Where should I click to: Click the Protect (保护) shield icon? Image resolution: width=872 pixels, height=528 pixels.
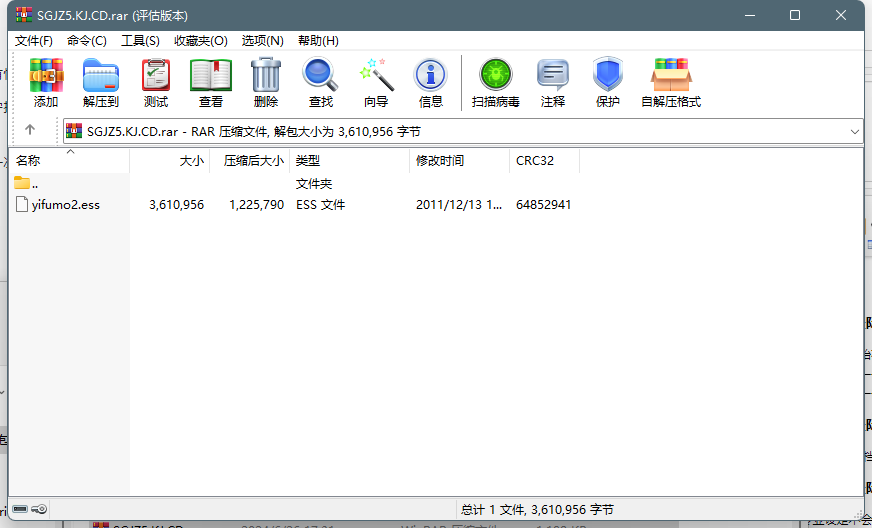point(608,82)
